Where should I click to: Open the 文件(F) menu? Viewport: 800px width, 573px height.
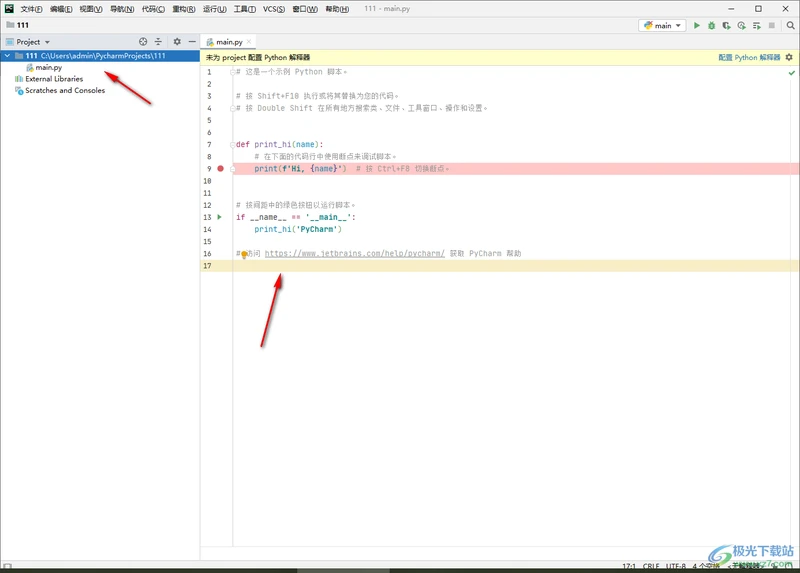[31, 9]
